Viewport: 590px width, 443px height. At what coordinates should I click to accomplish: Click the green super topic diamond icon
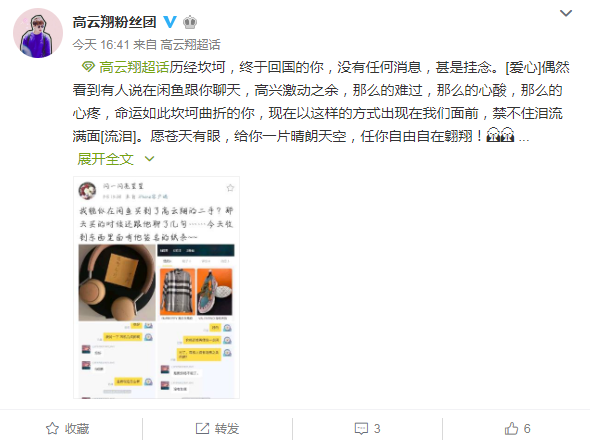(88, 67)
